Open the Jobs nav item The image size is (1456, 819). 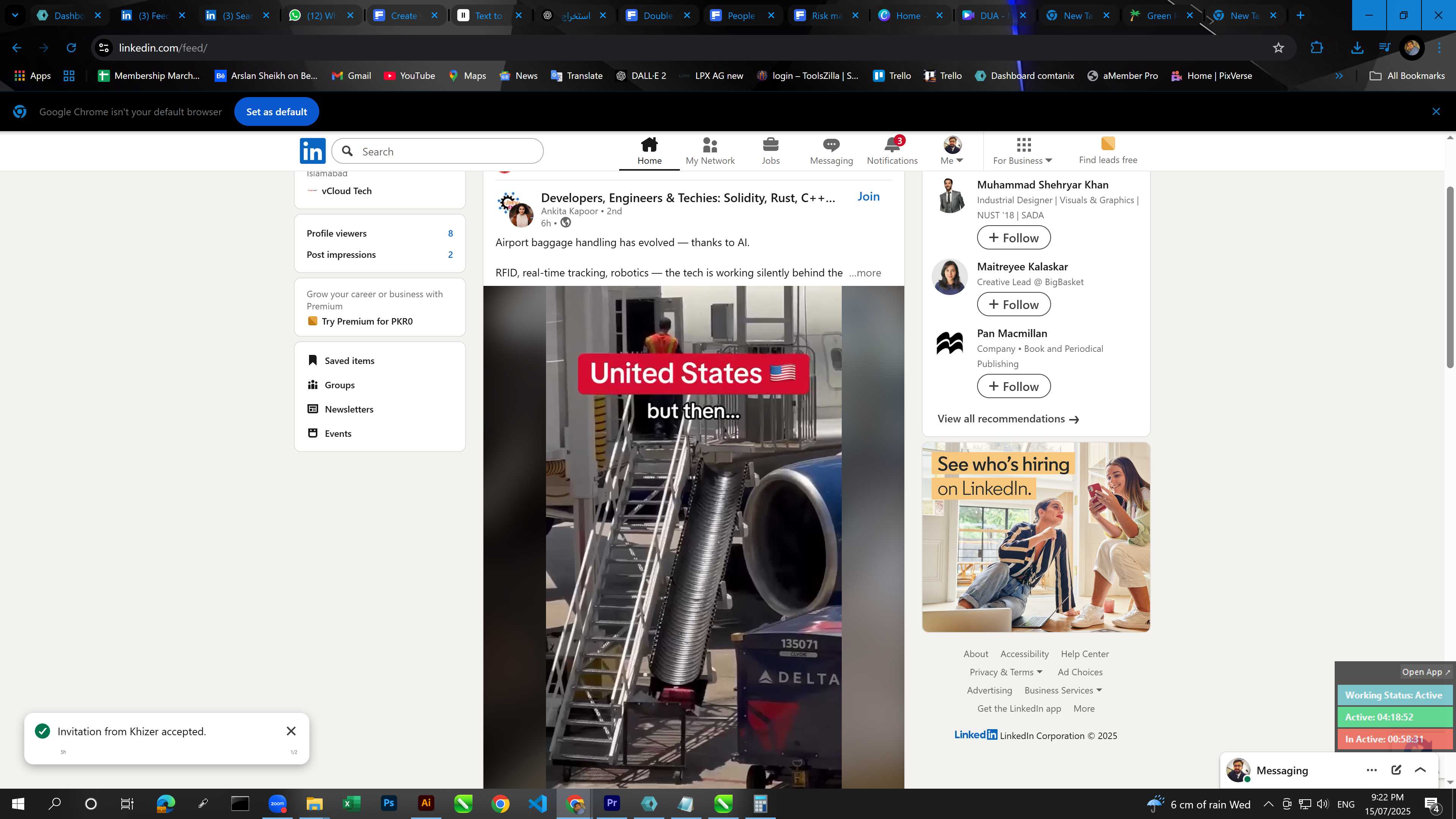coord(770,151)
